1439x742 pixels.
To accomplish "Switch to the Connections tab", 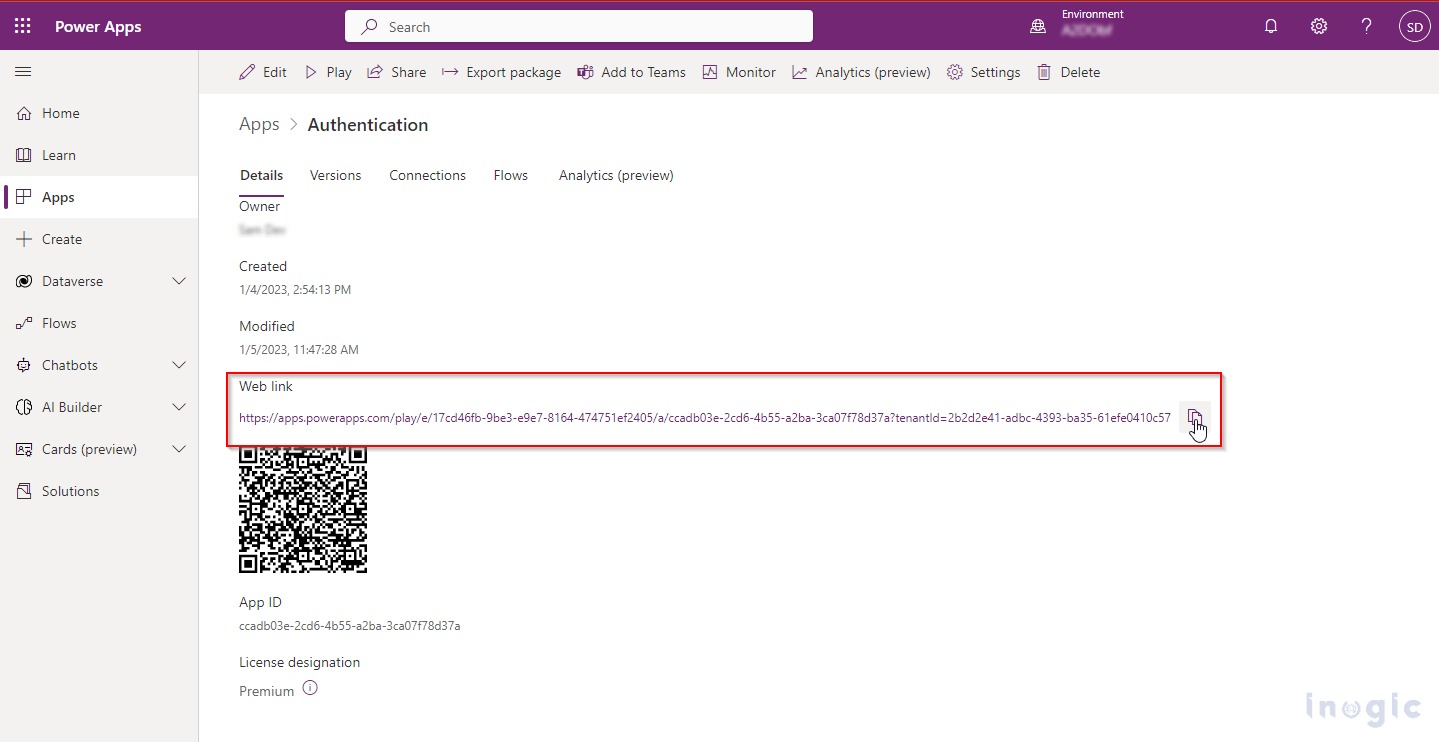I will pyautogui.click(x=427, y=175).
